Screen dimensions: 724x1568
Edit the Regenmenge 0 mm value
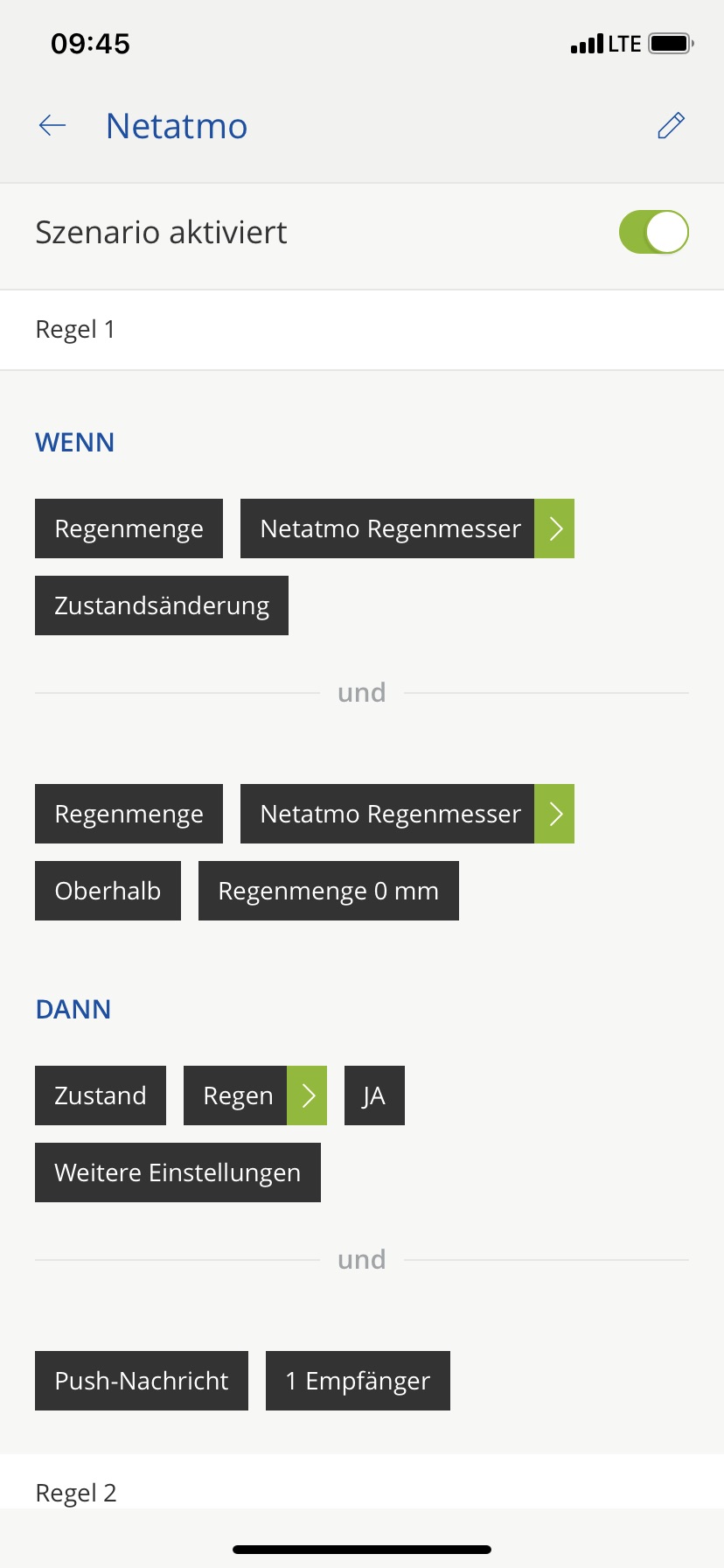(329, 891)
